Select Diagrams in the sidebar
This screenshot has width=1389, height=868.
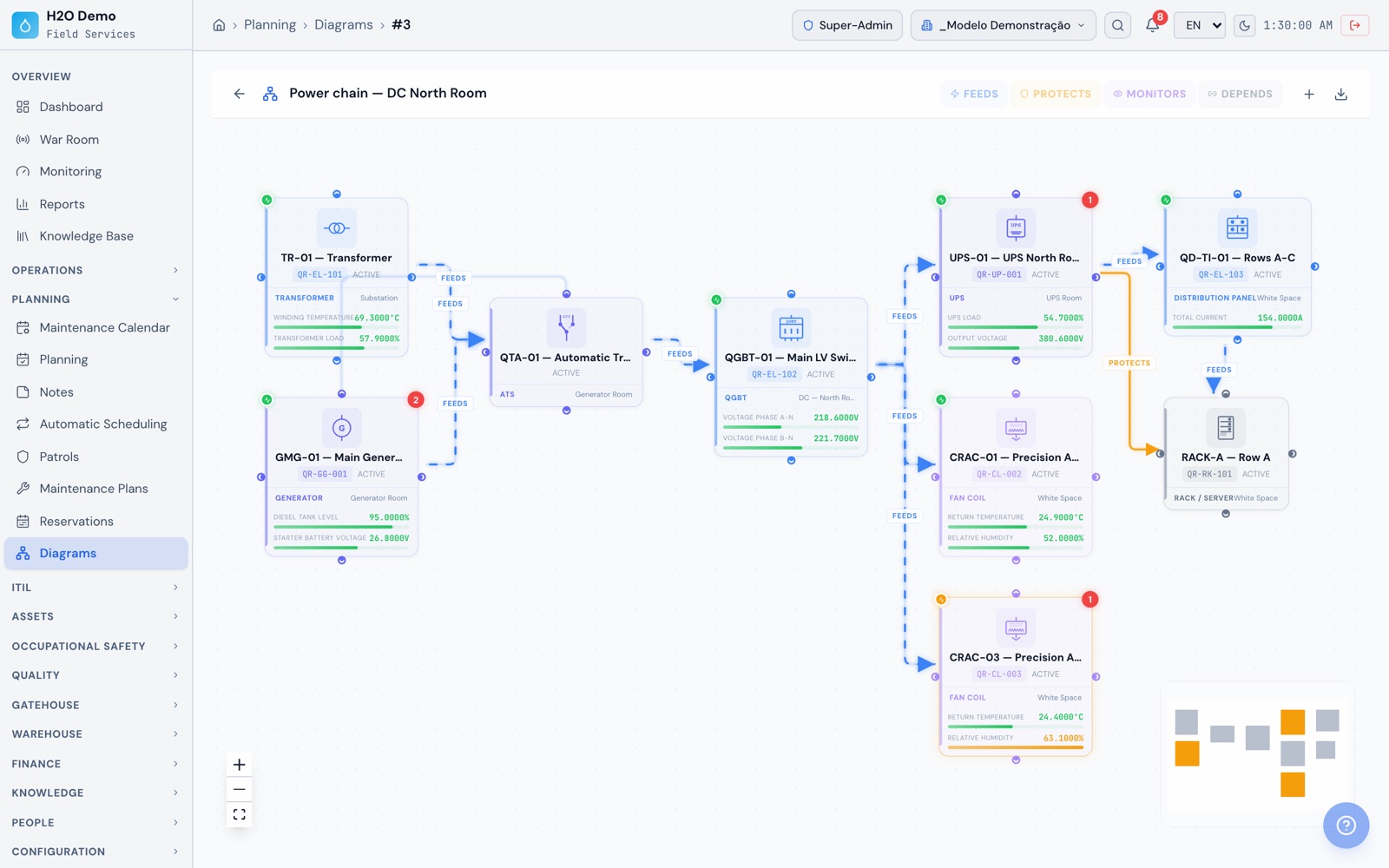pos(95,554)
